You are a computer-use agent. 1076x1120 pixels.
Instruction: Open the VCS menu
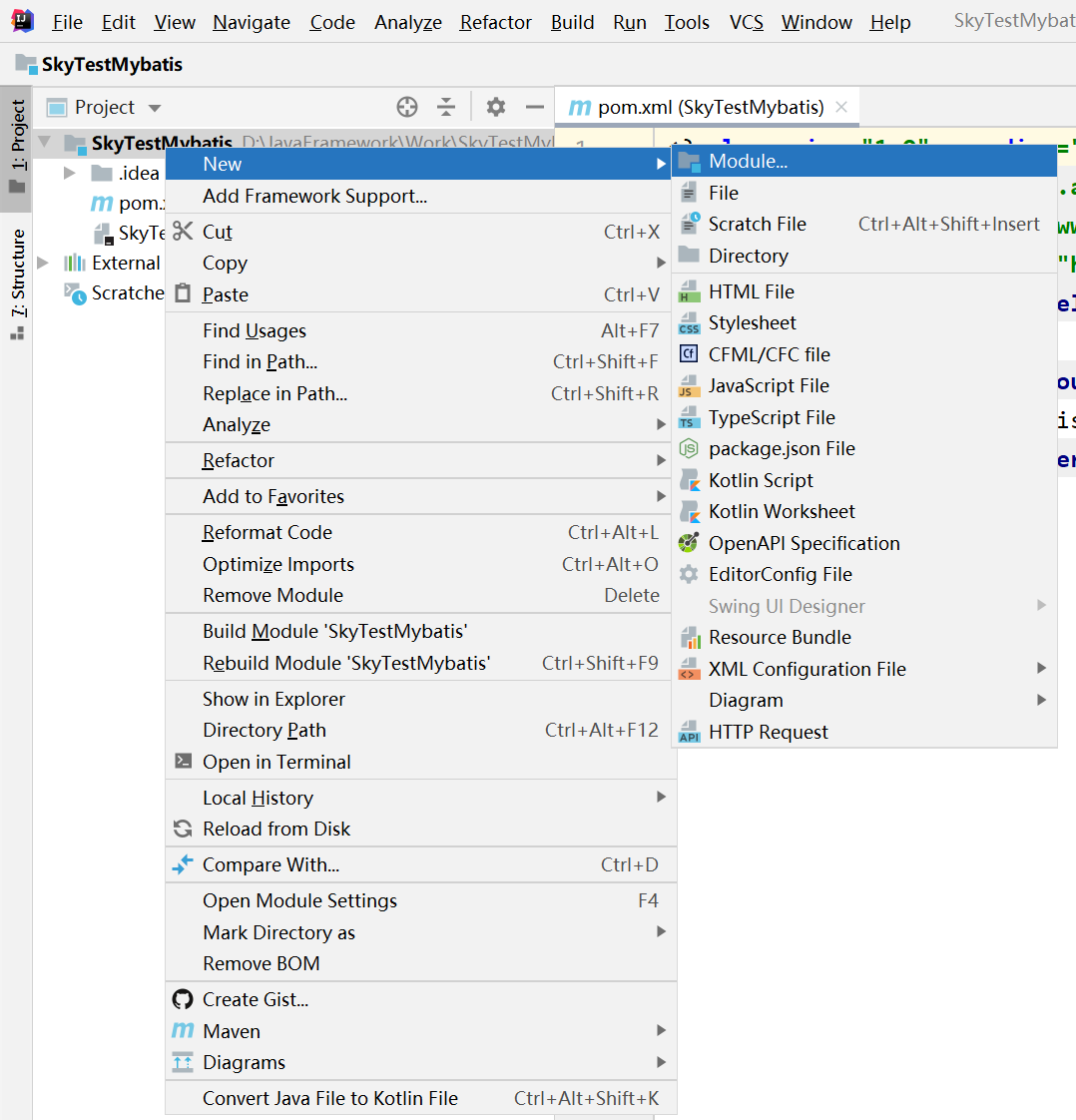[747, 23]
